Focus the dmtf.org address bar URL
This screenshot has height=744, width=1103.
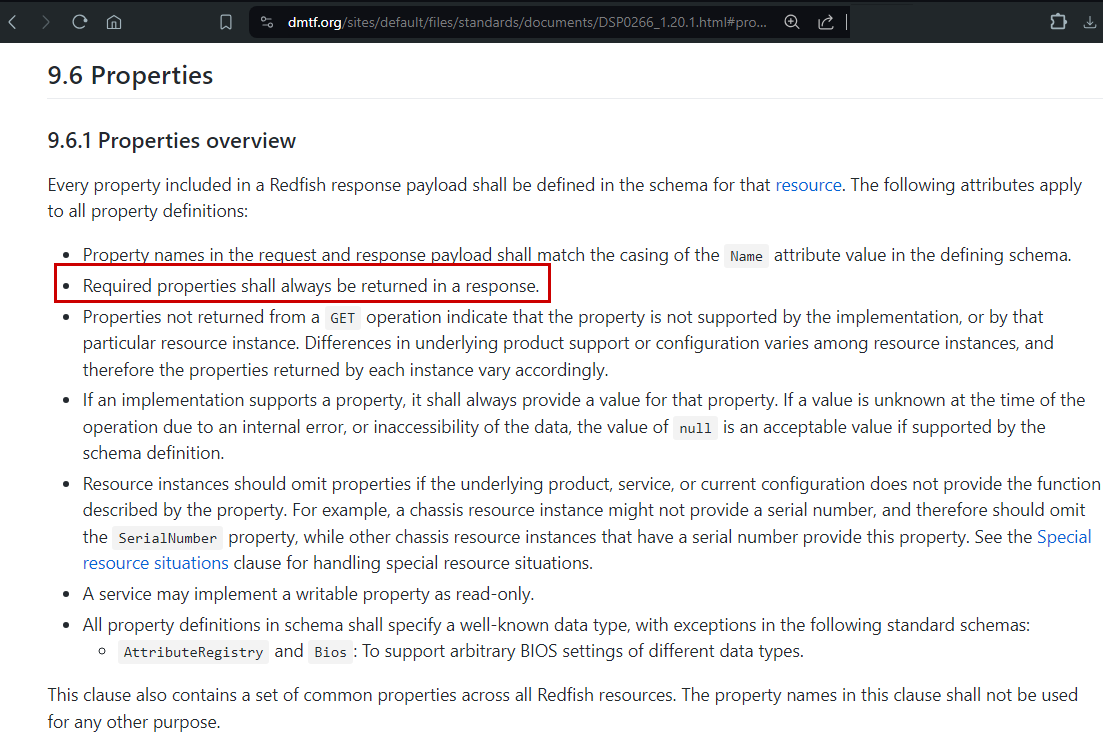pos(527,23)
